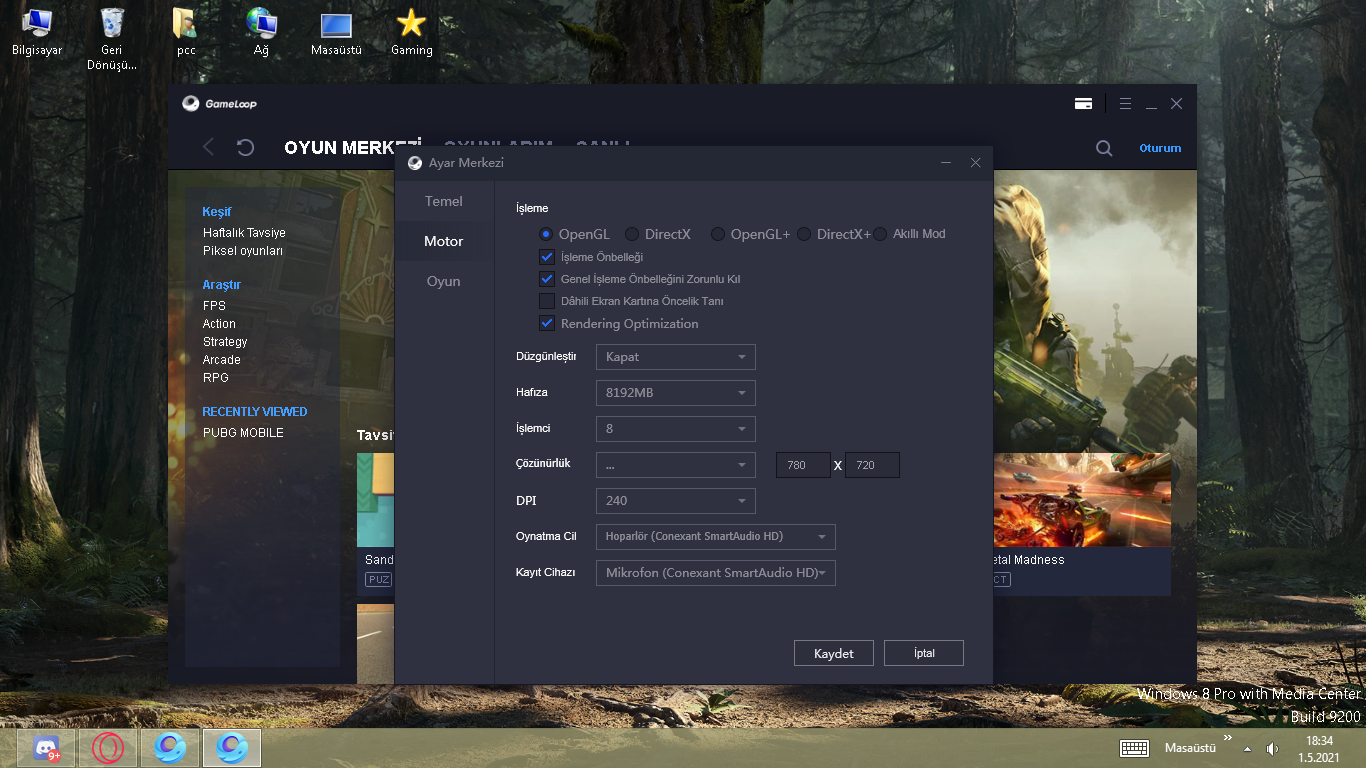Select the Akıllı Mod radio button
Viewport: 1366px width, 768px height.
(880, 234)
